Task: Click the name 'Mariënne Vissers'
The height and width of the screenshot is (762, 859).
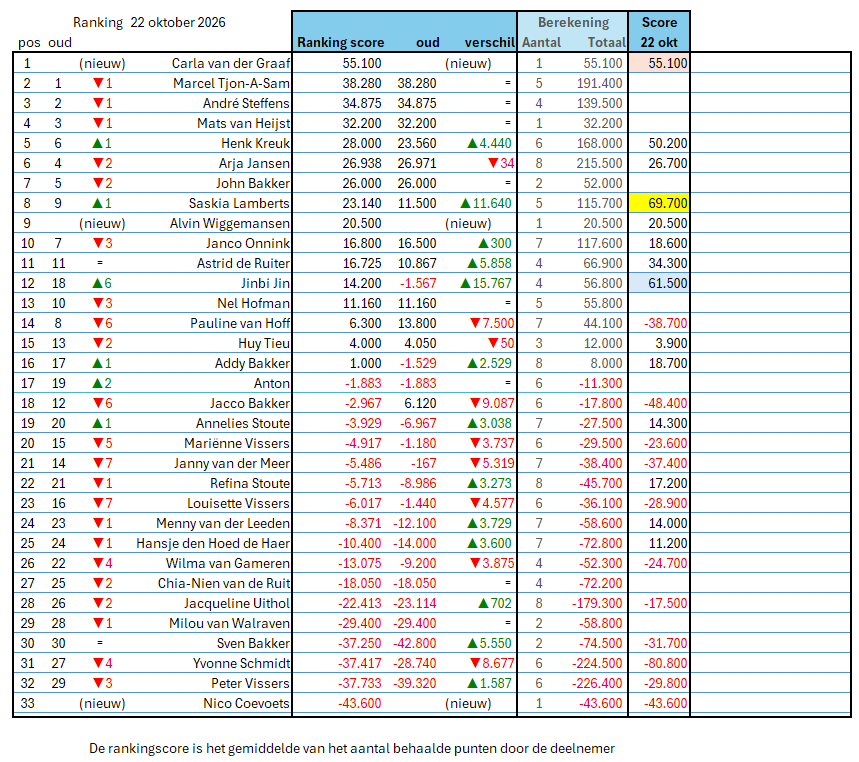Action: click(x=237, y=443)
